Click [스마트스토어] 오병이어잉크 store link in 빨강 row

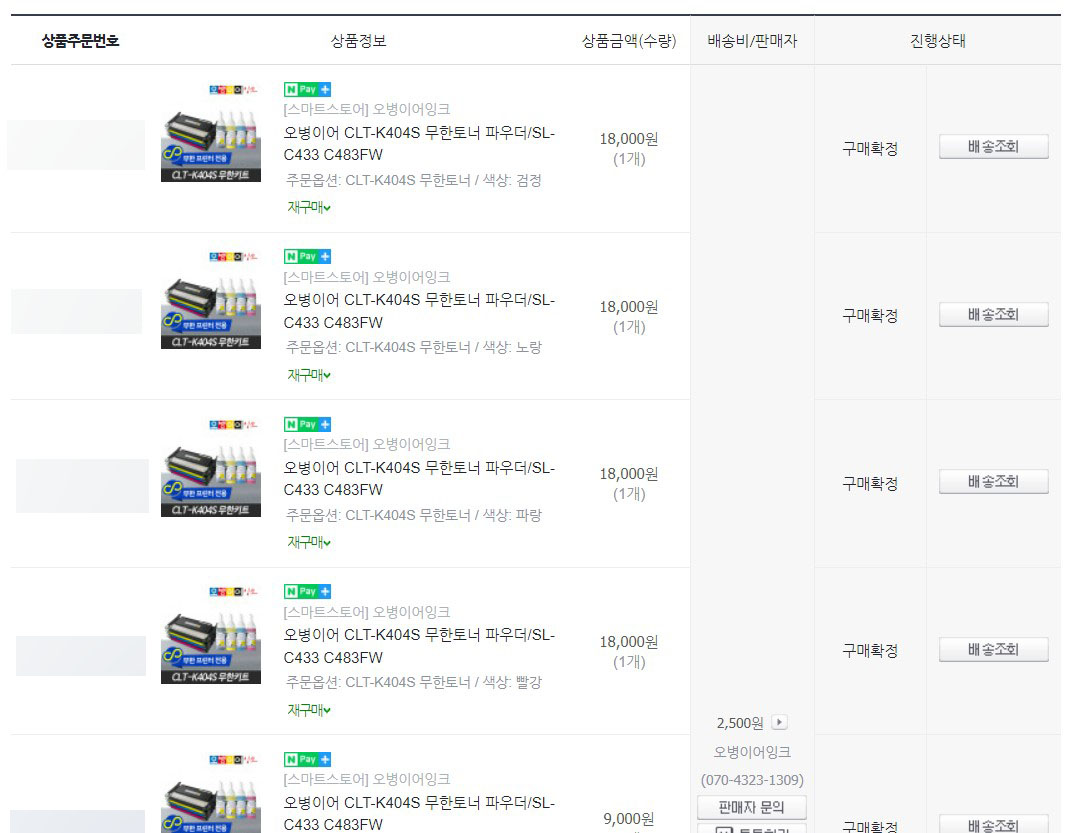(366, 611)
